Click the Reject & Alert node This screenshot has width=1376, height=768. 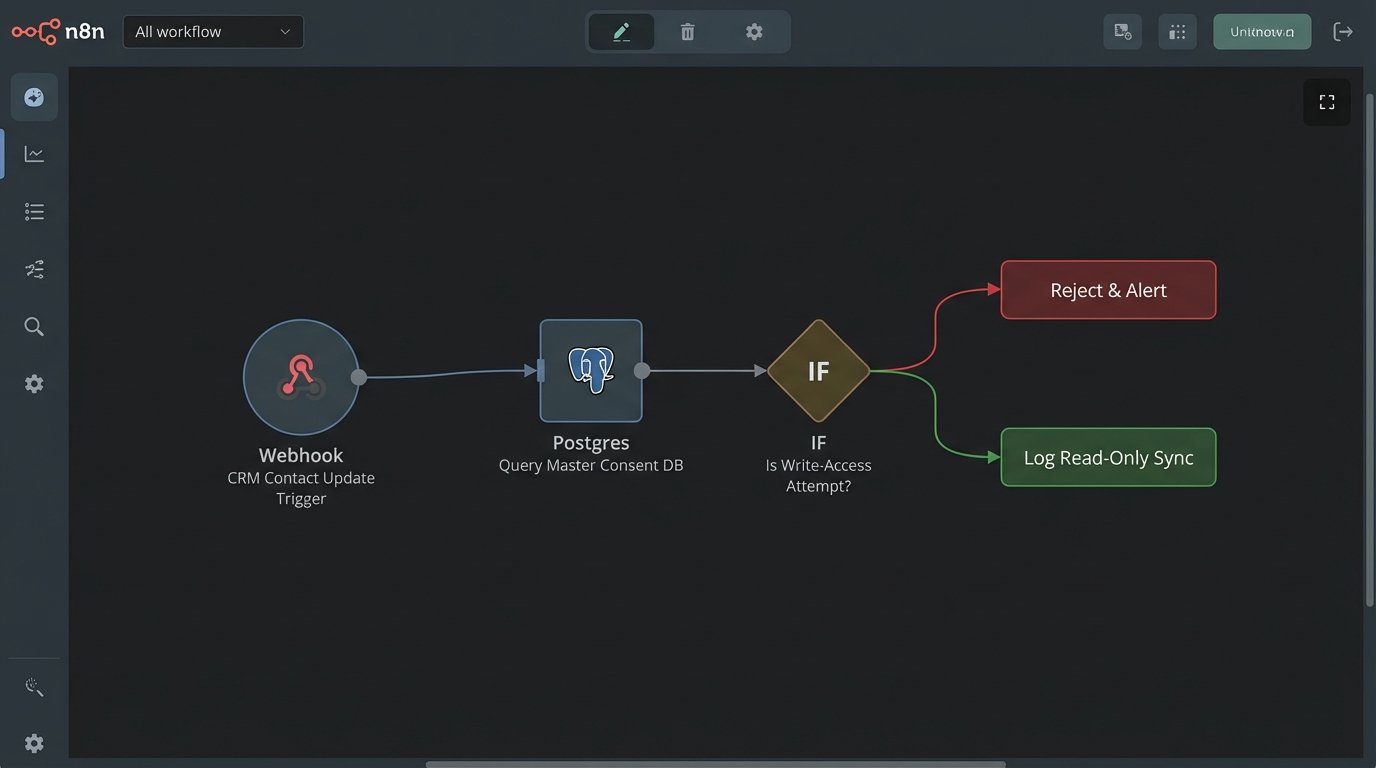tap(1108, 290)
